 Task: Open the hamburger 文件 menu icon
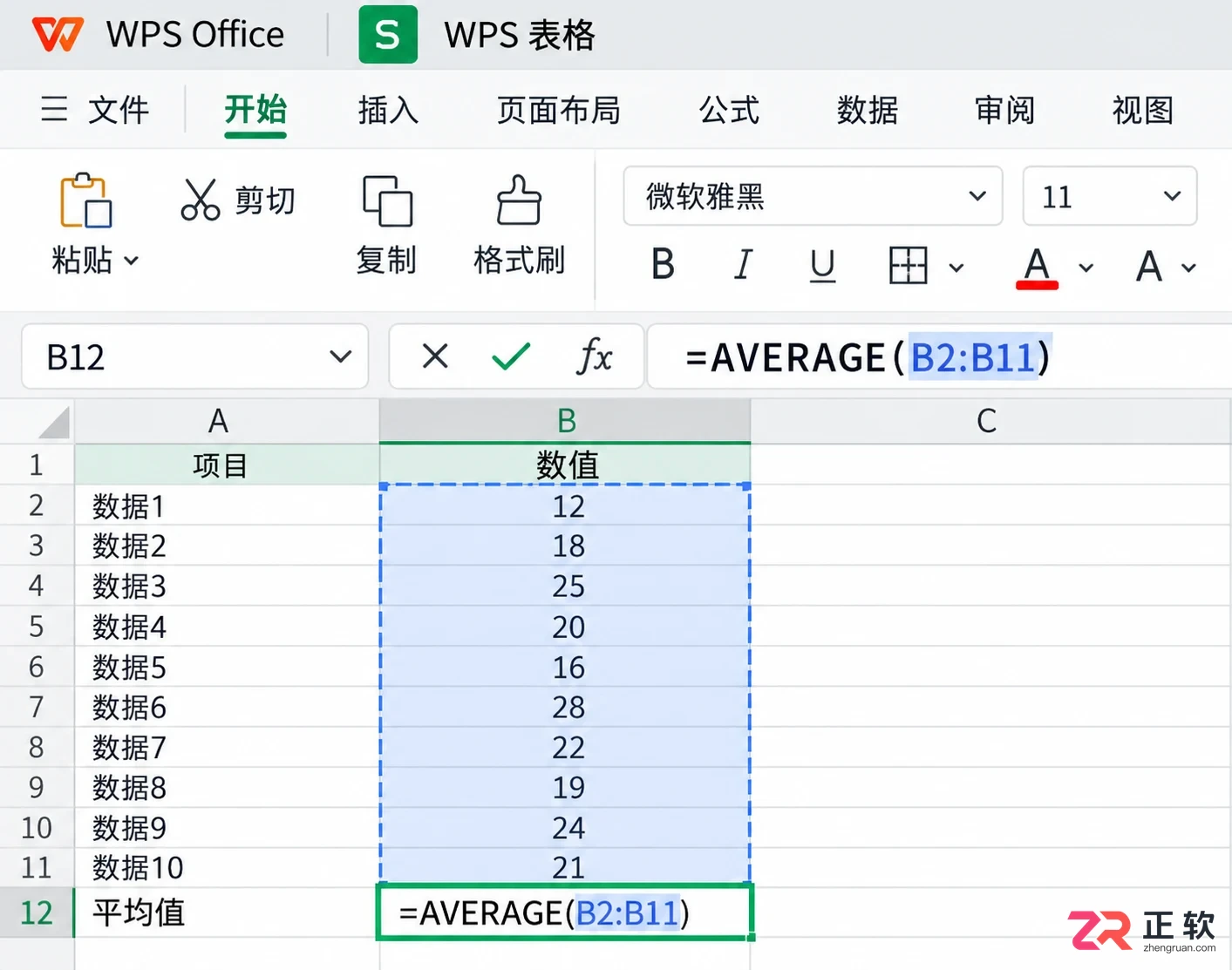54,110
